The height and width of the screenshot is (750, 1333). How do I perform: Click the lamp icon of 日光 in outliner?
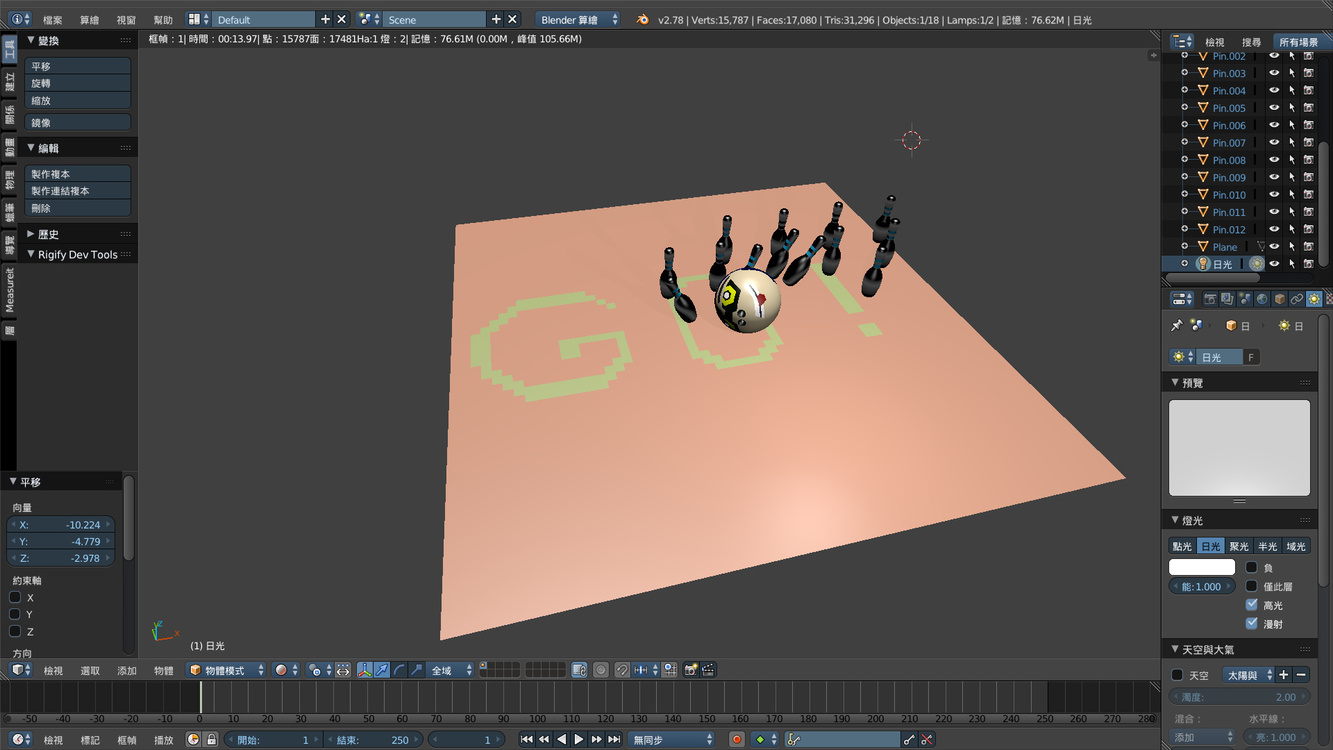pos(1203,264)
